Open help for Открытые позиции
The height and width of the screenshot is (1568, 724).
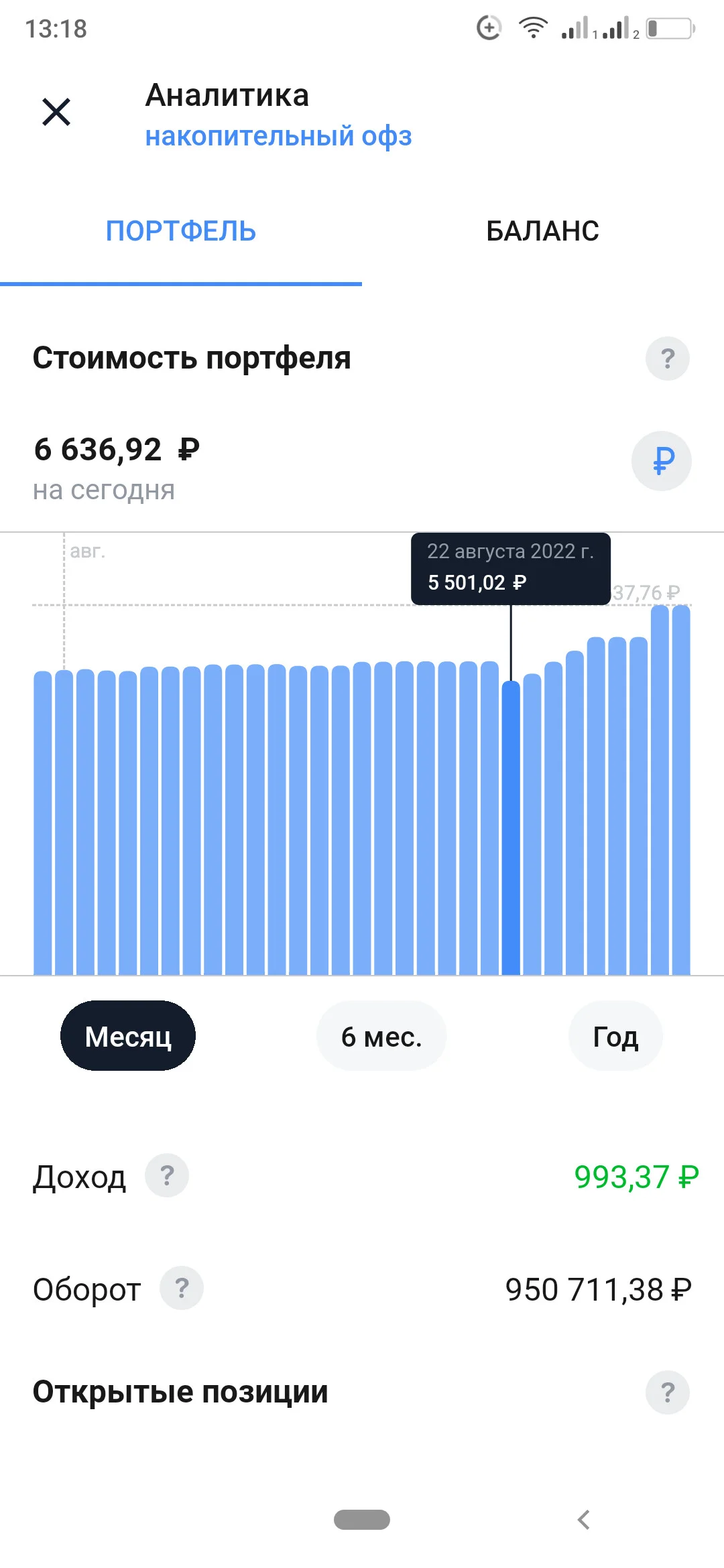[x=667, y=1392]
